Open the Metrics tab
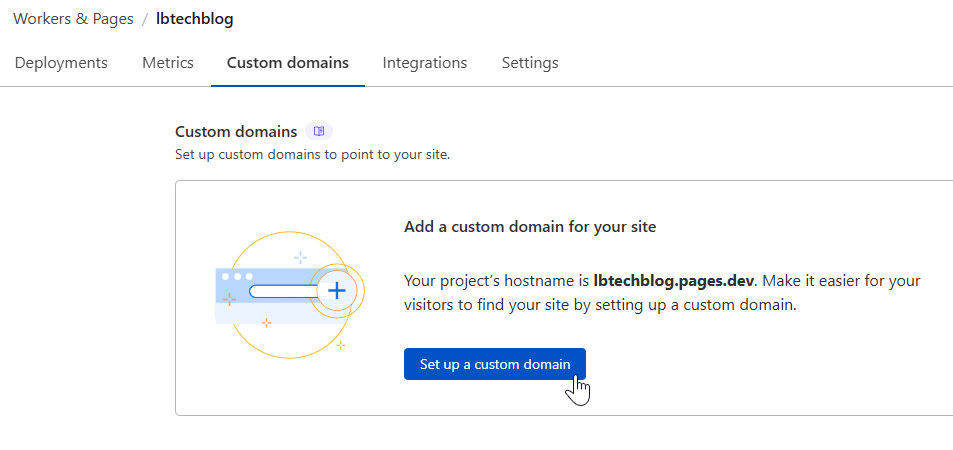This screenshot has height=450, width=953. click(168, 63)
